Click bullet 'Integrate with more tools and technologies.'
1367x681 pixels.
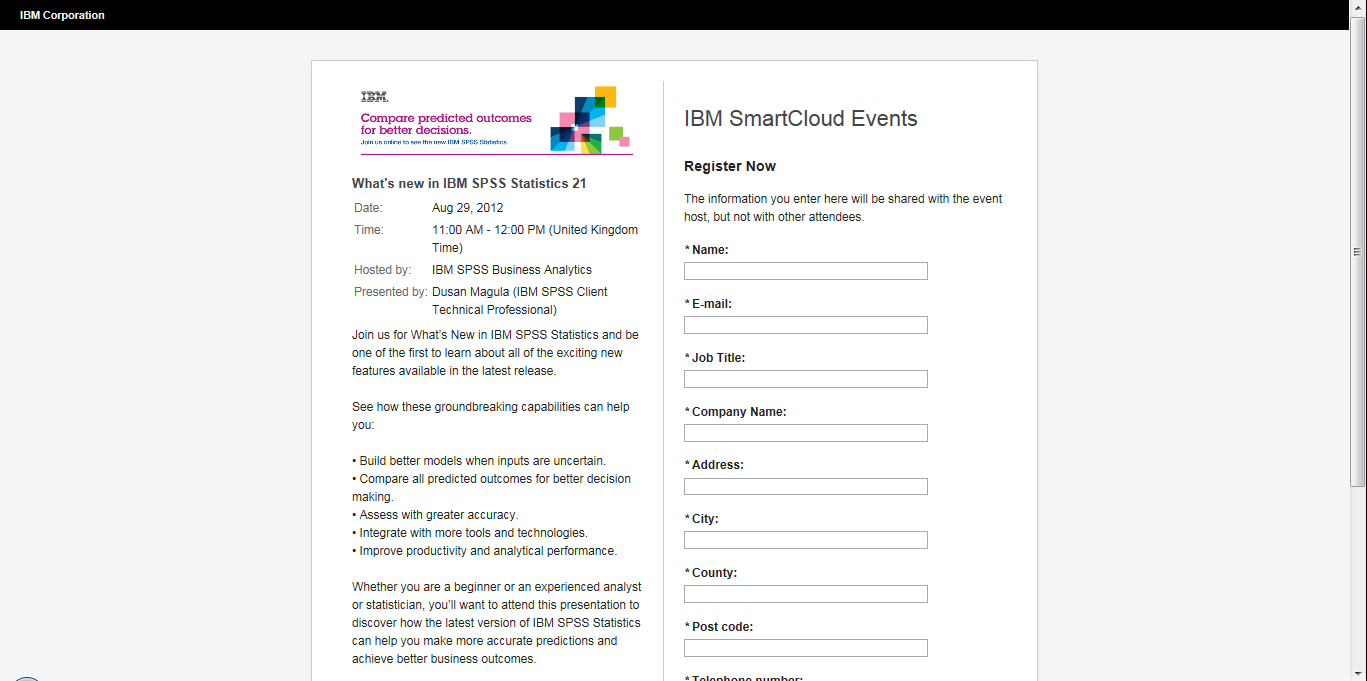point(470,533)
